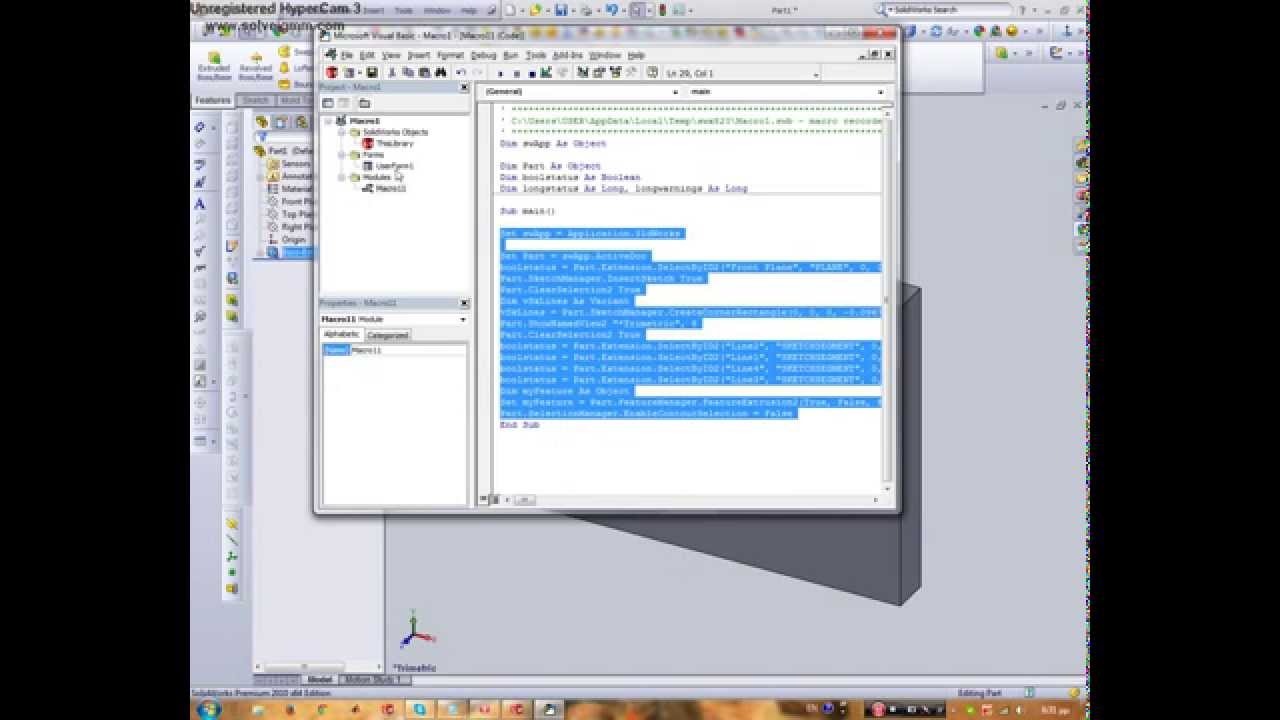The width and height of the screenshot is (1280, 720).
Task: Open the Macro11 Module properties dropdown
Action: click(463, 319)
